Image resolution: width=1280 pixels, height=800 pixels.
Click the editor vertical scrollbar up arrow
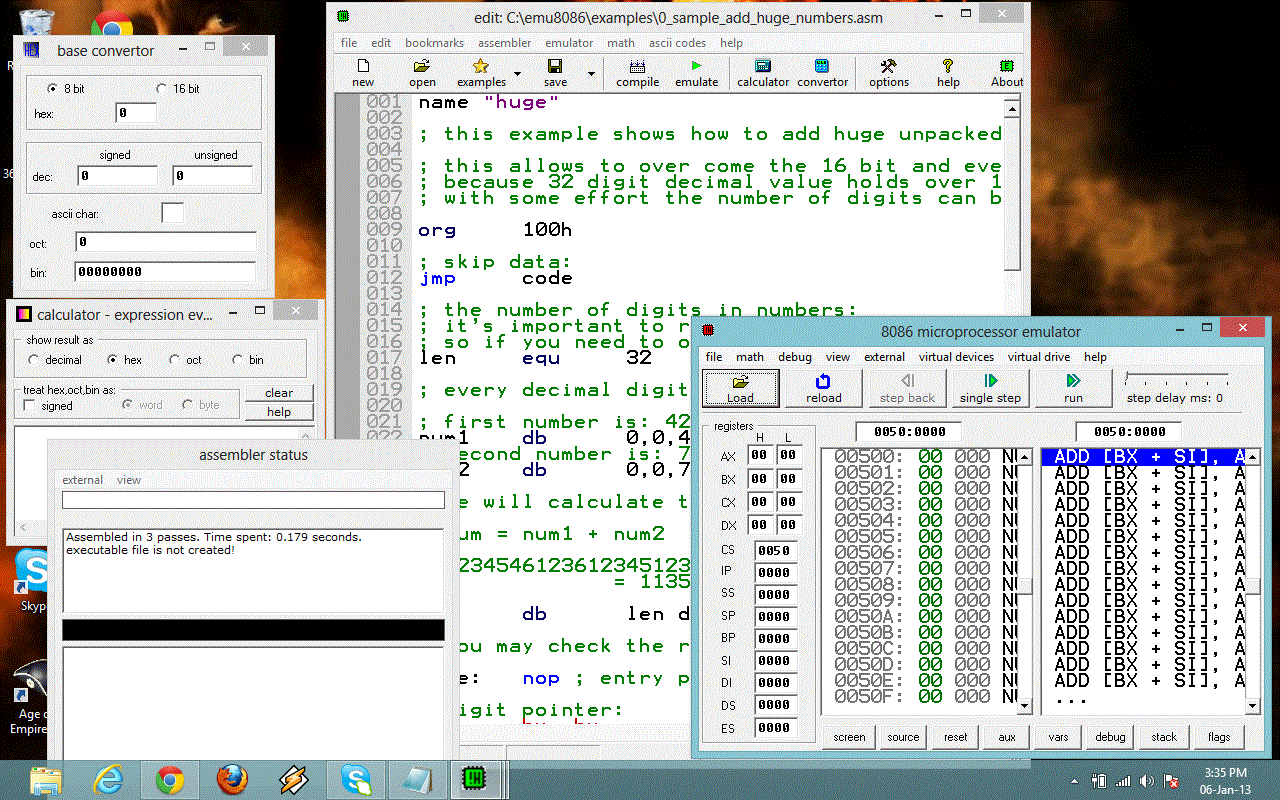[1012, 109]
